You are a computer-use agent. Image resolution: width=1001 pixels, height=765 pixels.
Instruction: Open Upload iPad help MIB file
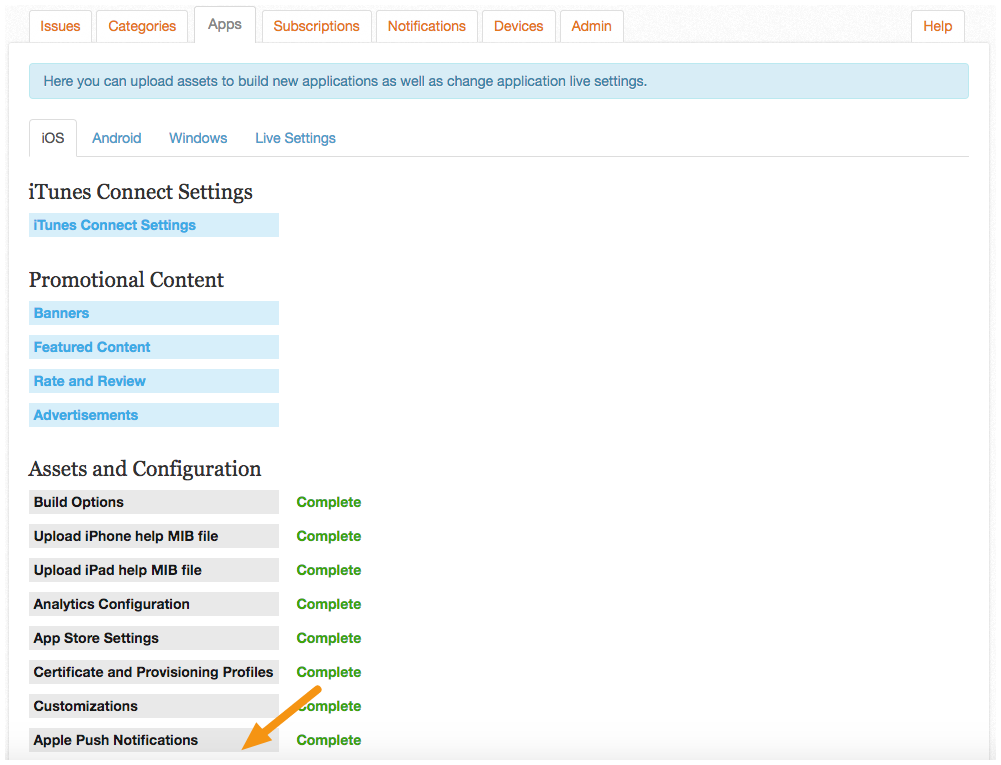[x=154, y=570]
